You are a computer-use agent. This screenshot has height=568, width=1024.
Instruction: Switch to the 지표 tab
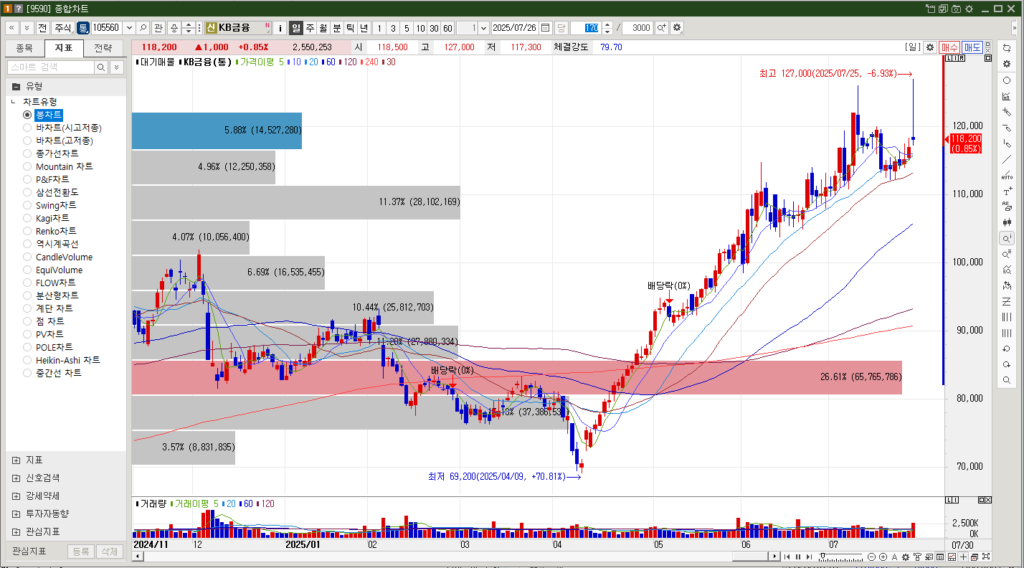point(63,48)
